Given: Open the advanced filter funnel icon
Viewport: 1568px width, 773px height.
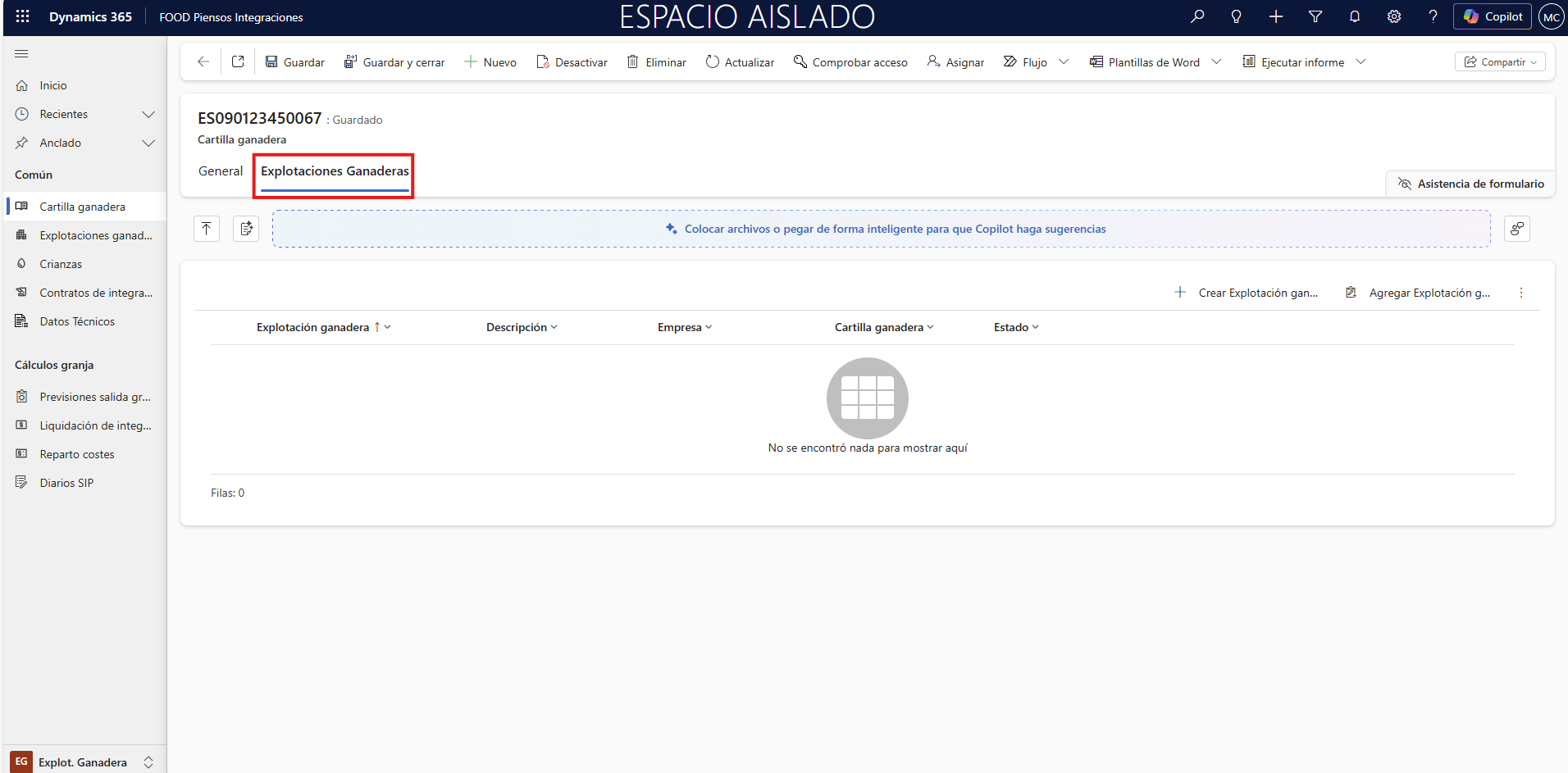Looking at the screenshot, I should click(1315, 16).
